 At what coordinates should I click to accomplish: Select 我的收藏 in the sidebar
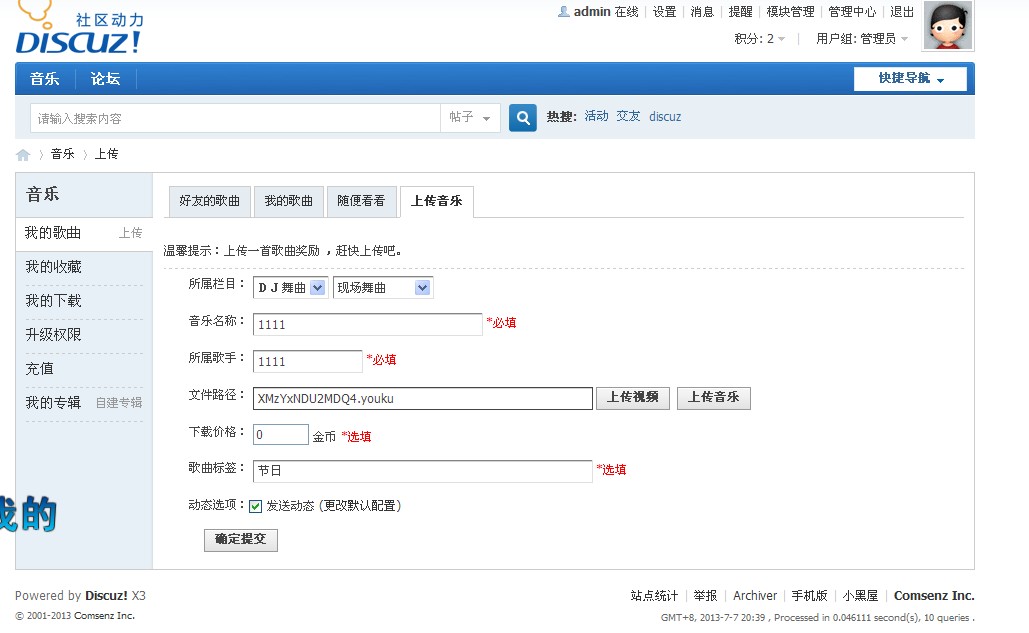click(x=54, y=267)
